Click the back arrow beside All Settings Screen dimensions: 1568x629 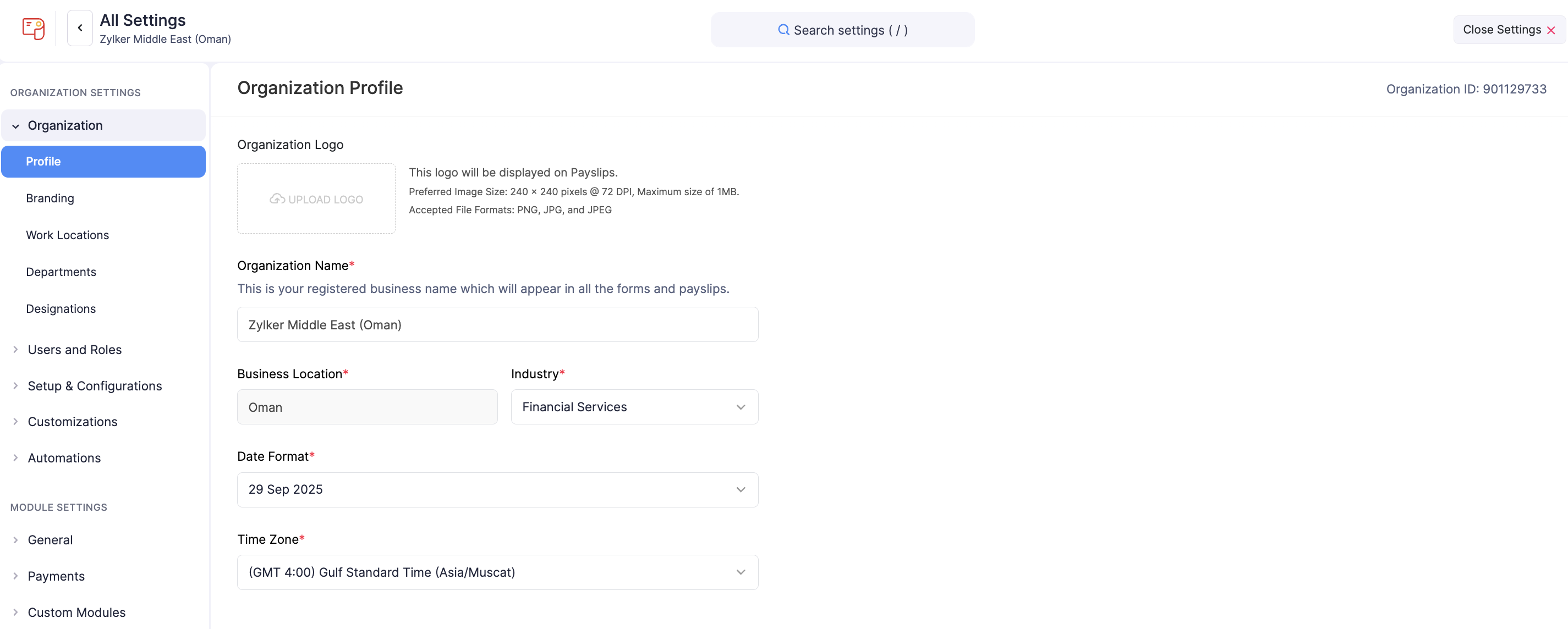coord(80,27)
